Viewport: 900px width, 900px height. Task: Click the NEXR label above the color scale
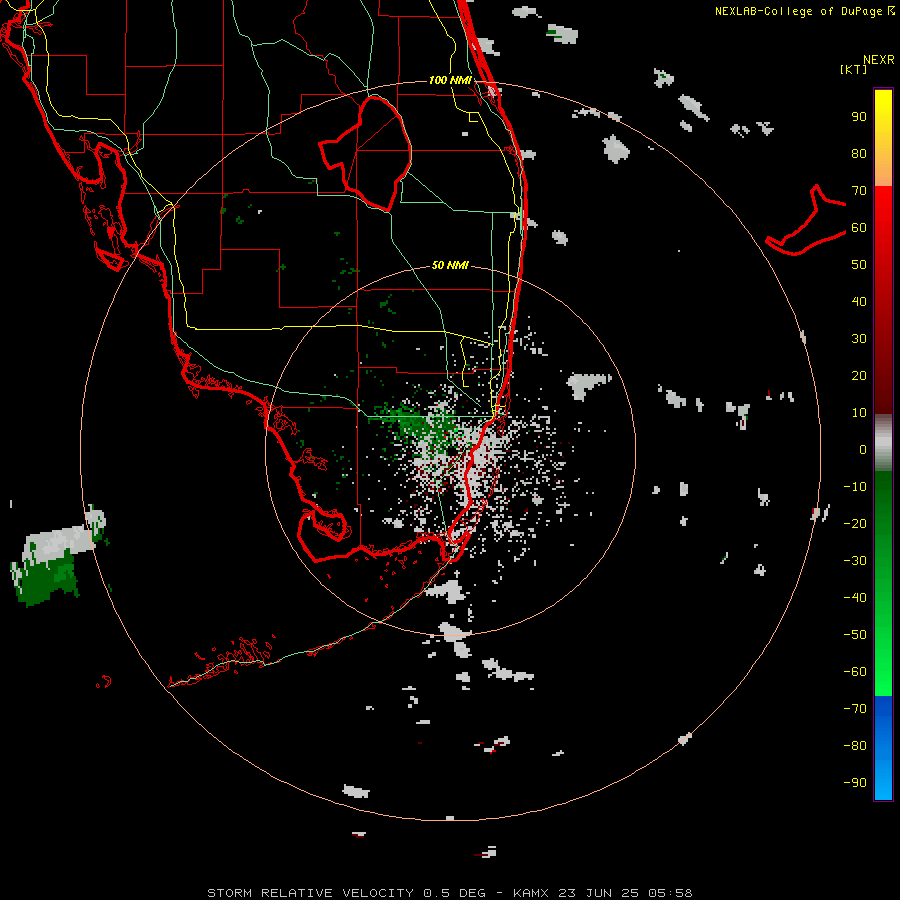point(879,60)
